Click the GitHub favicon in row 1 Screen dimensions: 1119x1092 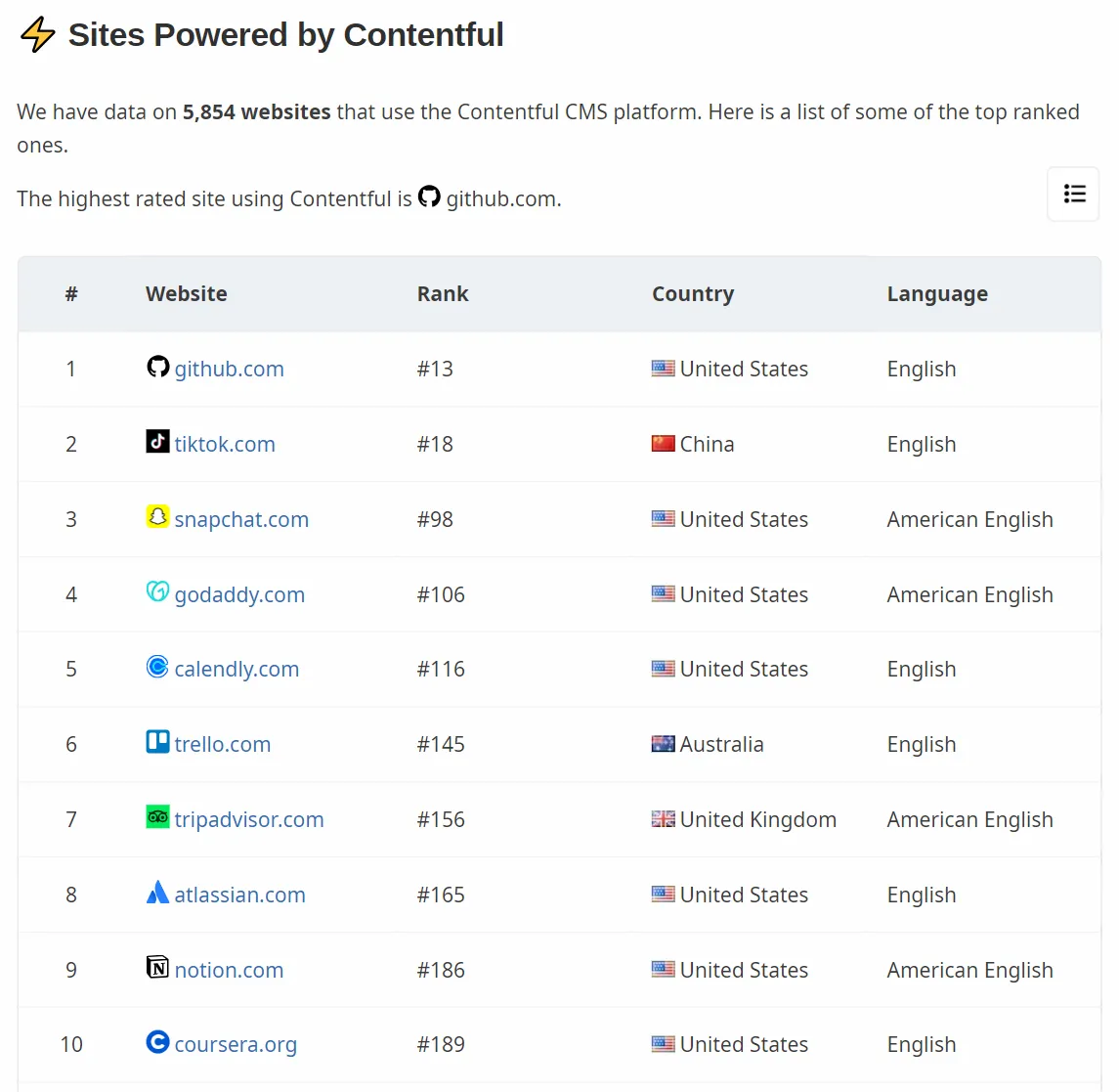[x=157, y=367]
